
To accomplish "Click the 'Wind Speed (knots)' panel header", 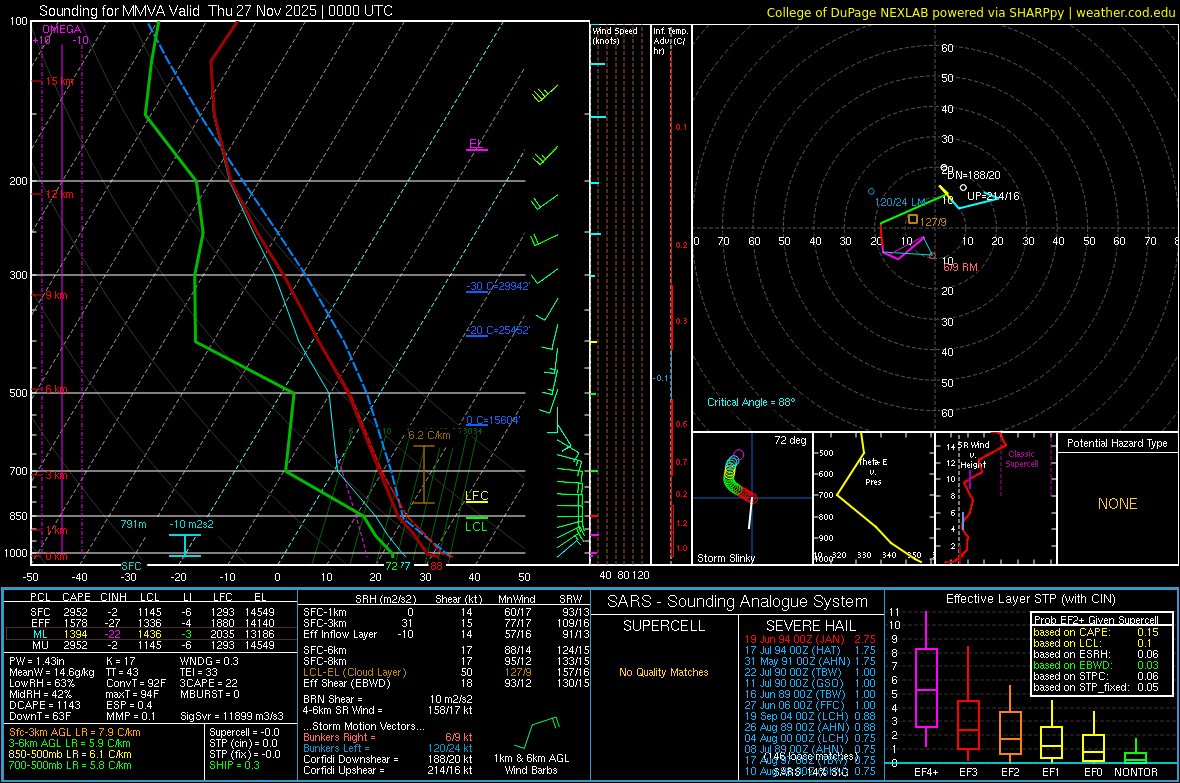I will 614,35.
